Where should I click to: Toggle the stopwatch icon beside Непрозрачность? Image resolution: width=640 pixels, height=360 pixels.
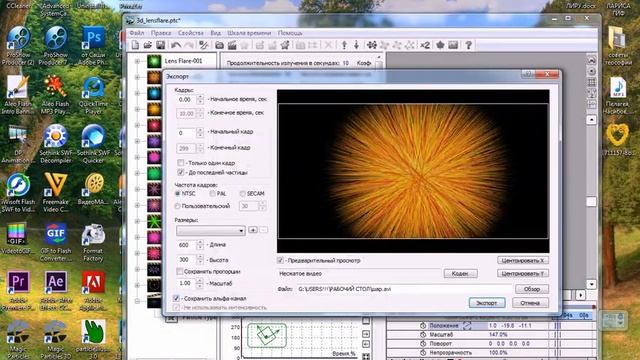click(x=423, y=353)
